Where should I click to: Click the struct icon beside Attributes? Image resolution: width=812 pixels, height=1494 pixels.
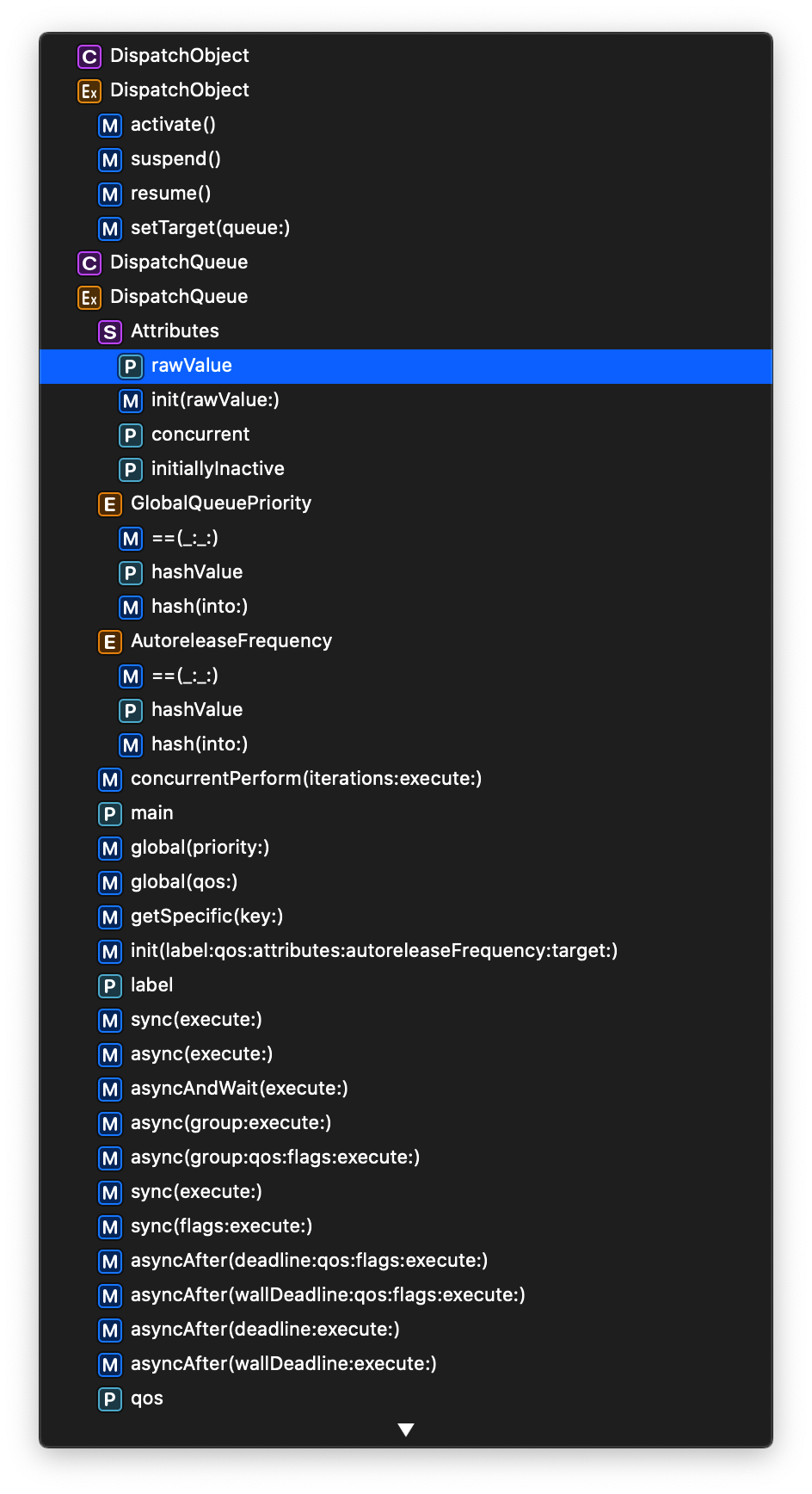[x=110, y=332]
